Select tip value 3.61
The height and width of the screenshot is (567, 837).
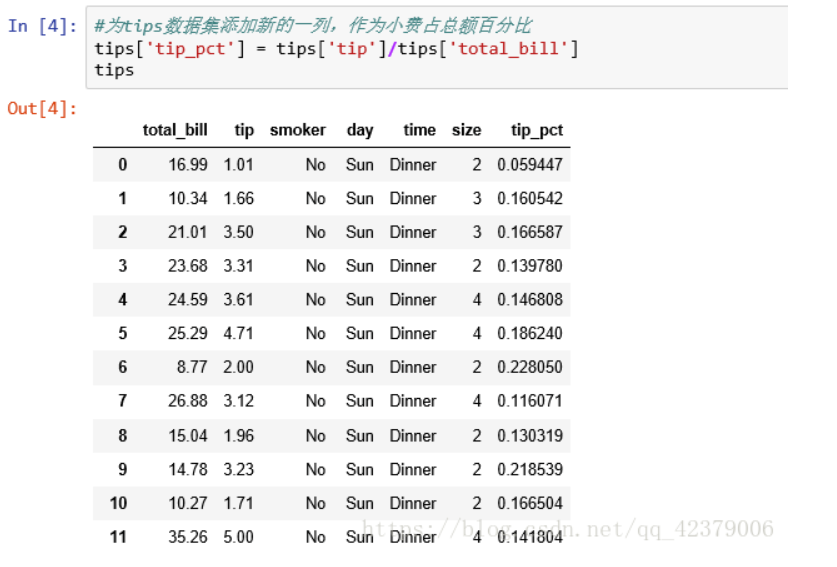pyautogui.click(x=239, y=300)
